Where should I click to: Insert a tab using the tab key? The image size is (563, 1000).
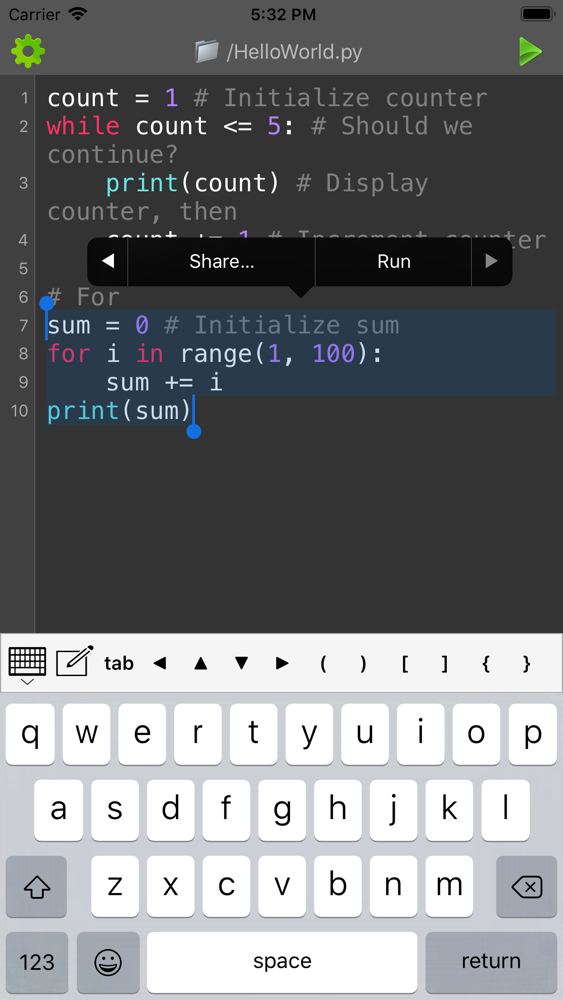(119, 663)
